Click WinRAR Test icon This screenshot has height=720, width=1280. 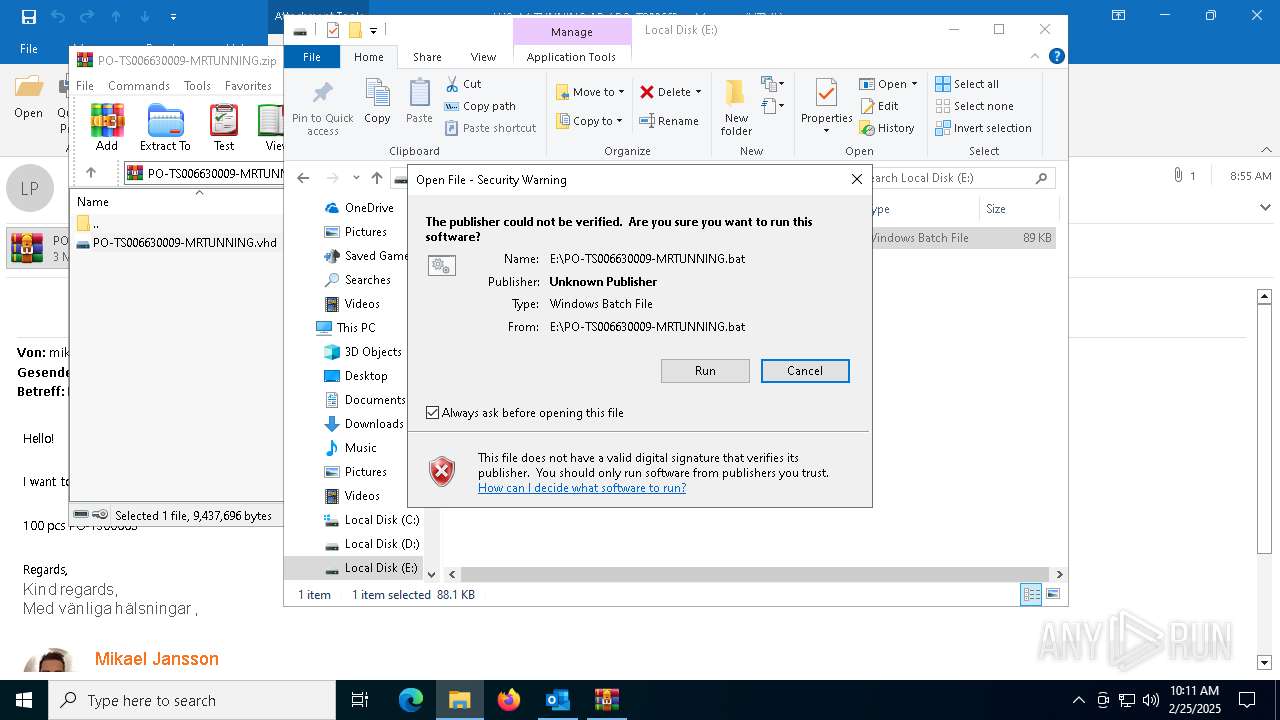point(224,127)
